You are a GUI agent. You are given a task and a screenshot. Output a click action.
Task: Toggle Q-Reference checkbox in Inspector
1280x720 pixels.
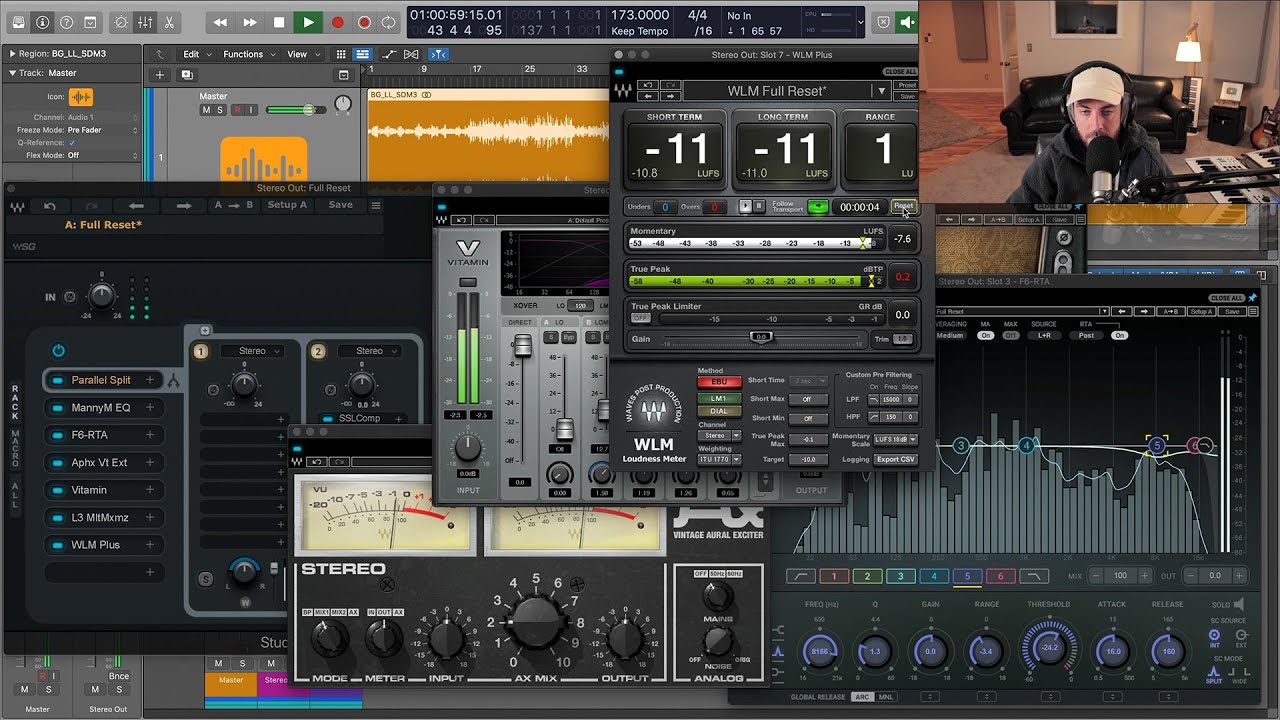(71, 143)
